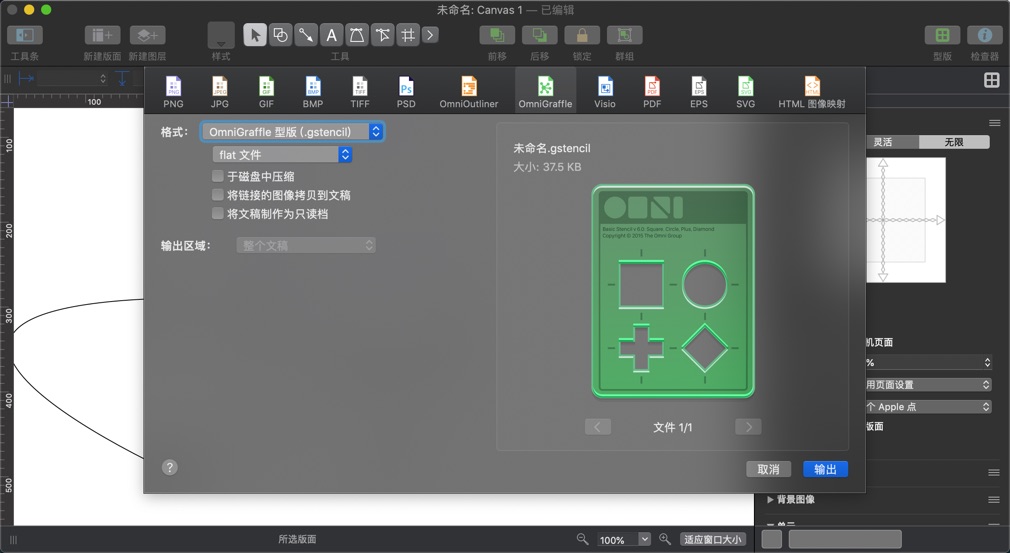
Task: Click the 群组 group icon
Action: point(624,35)
